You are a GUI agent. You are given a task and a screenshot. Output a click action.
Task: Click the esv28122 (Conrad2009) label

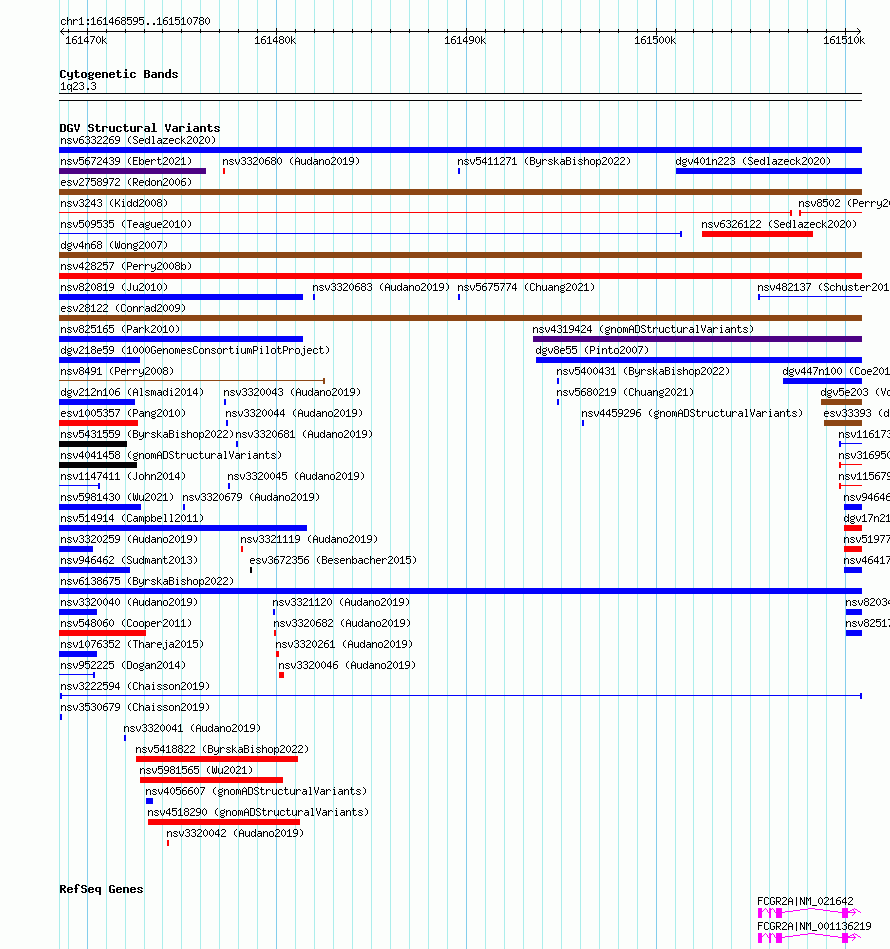point(123,309)
